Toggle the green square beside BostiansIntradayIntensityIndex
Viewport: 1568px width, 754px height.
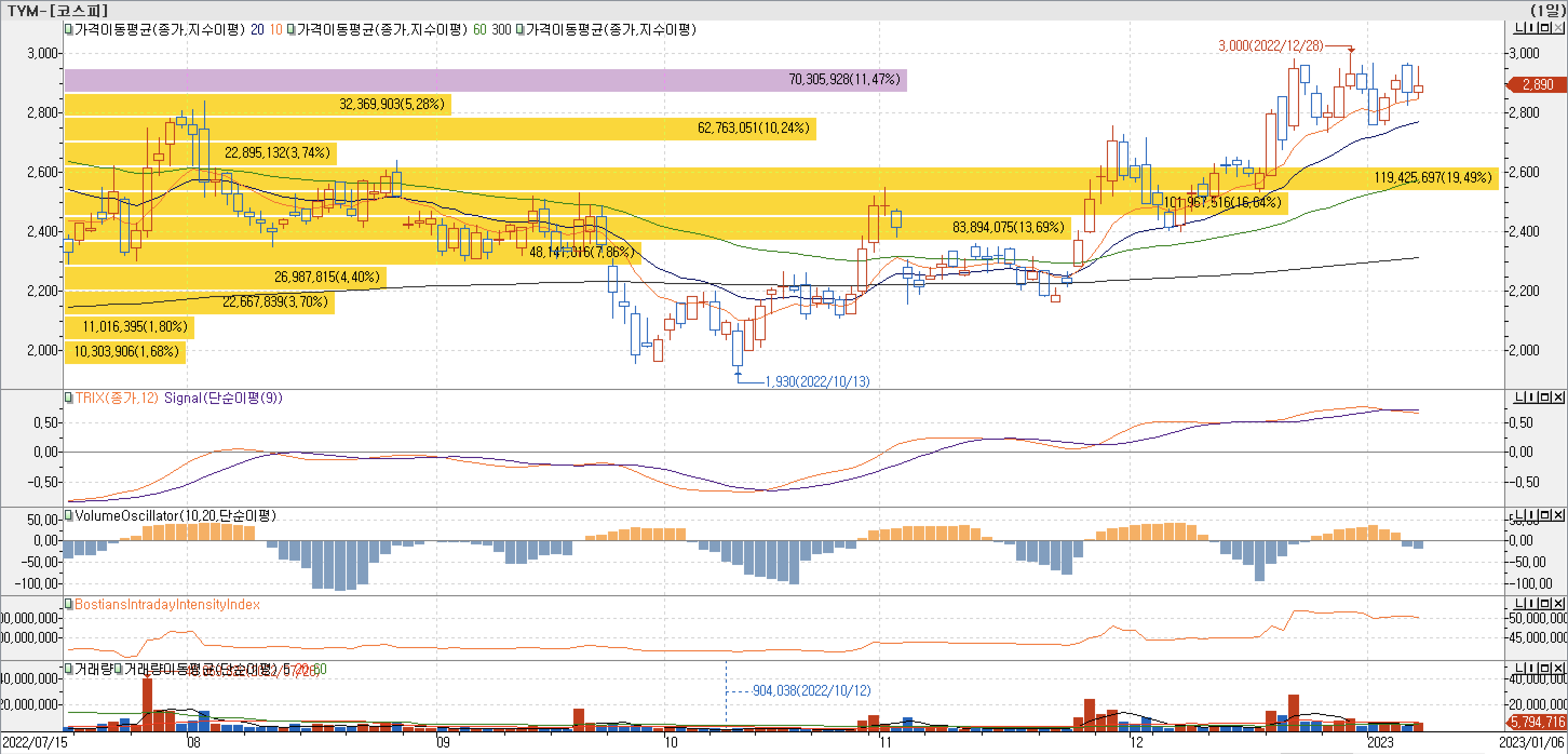pos(69,603)
